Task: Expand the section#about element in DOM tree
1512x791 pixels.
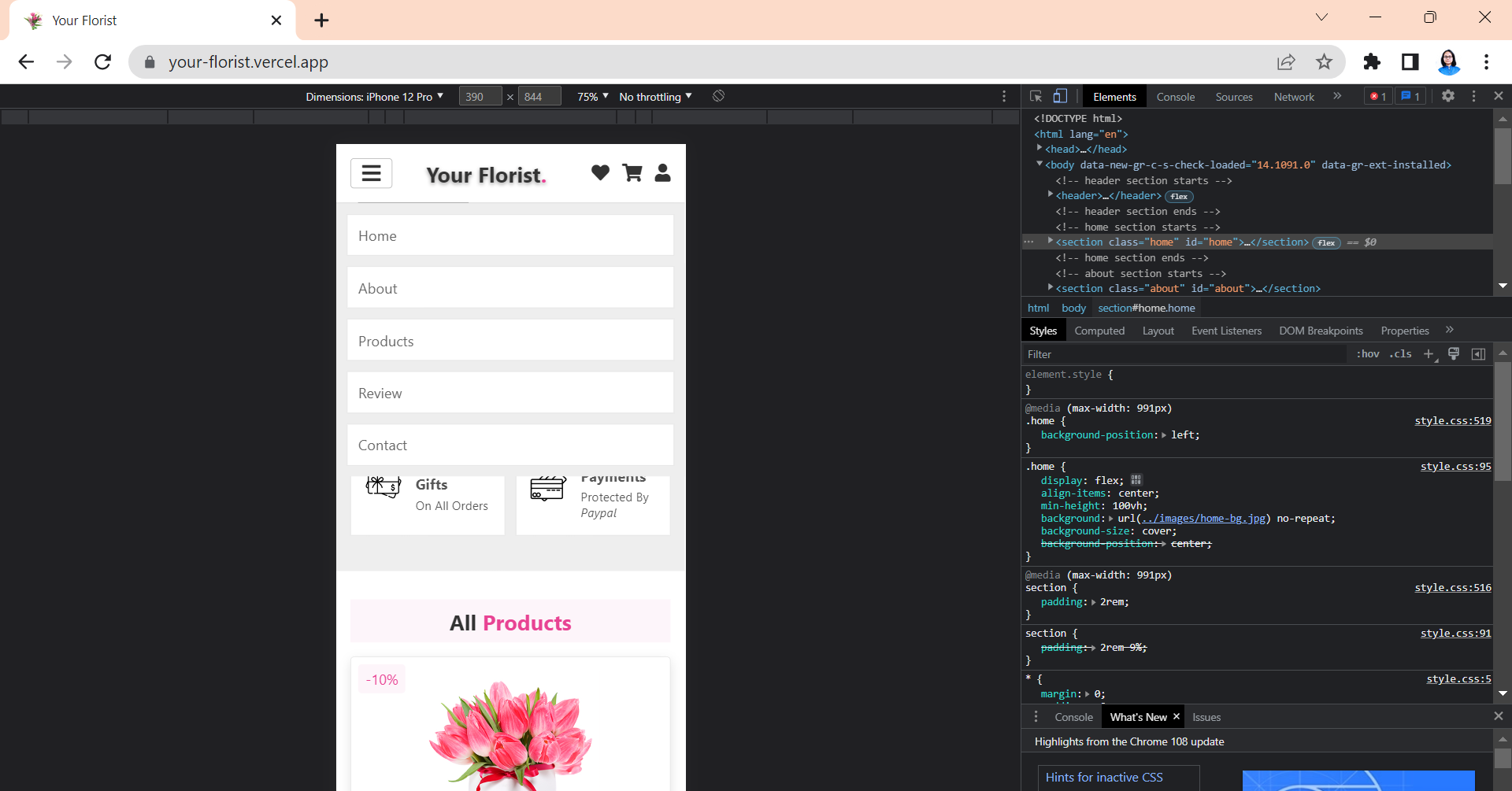Action: 1051,288
